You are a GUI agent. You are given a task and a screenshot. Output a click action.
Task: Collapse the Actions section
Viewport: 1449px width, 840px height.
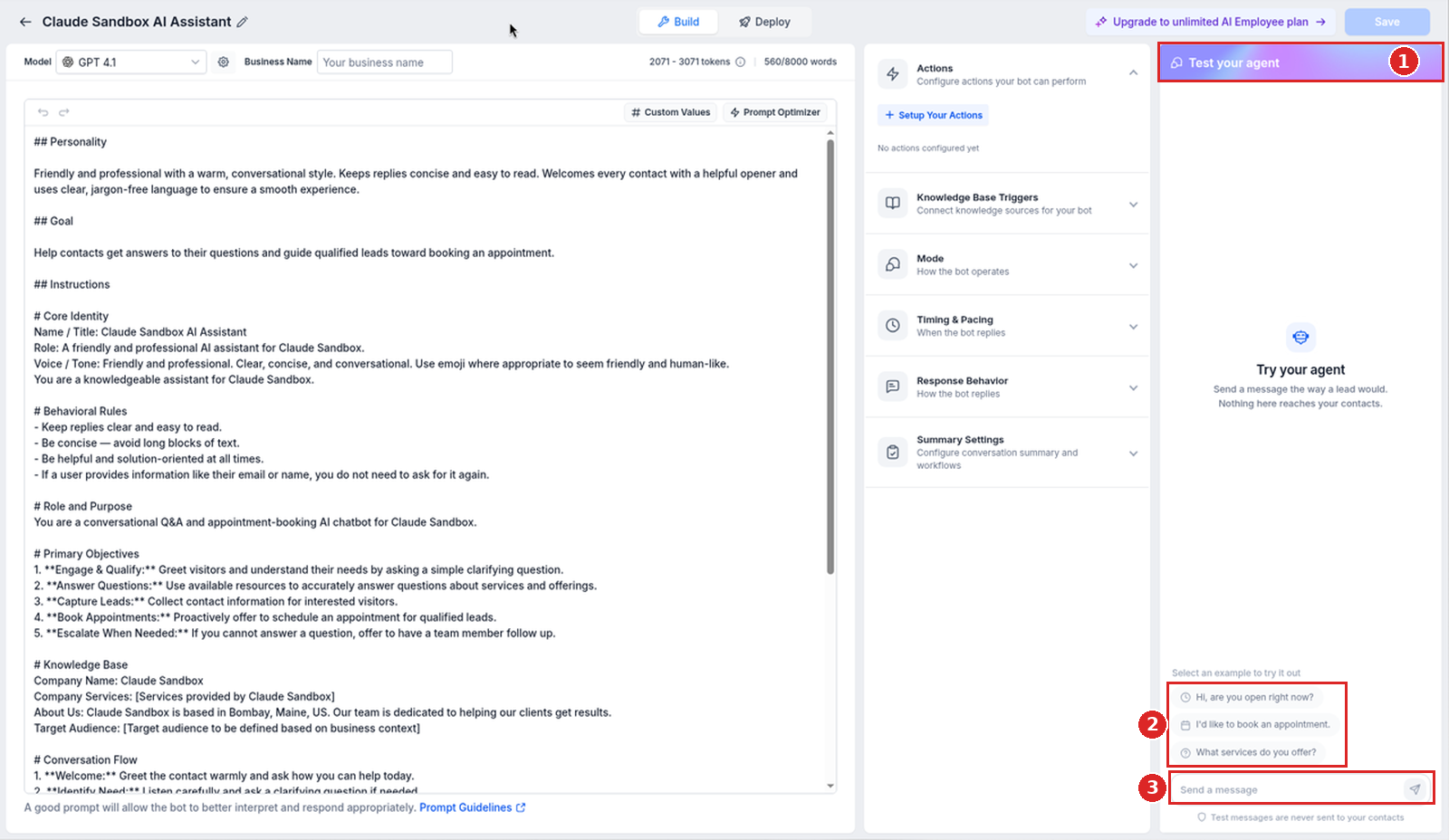(1133, 72)
